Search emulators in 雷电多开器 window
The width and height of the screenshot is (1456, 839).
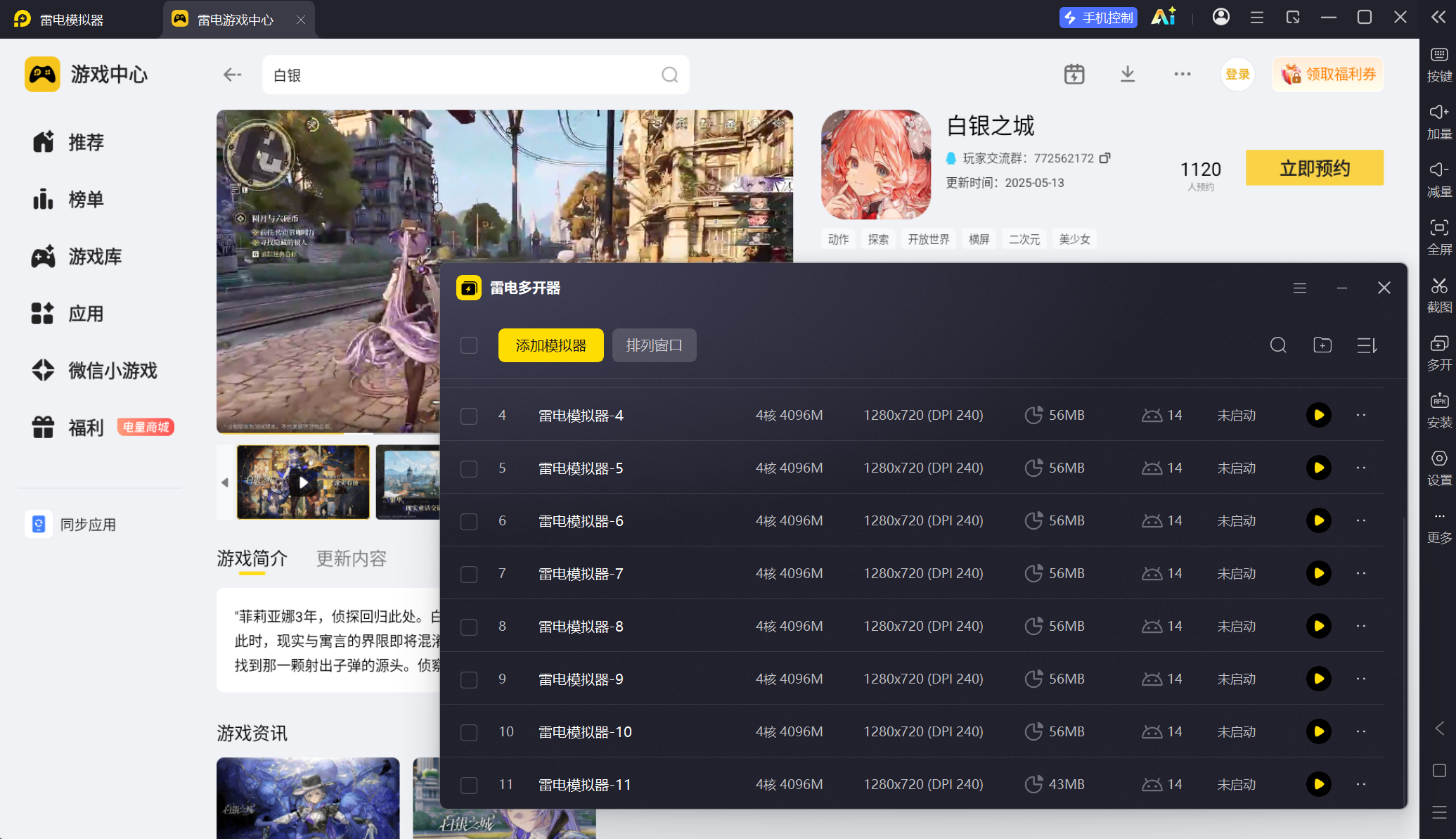pos(1278,345)
